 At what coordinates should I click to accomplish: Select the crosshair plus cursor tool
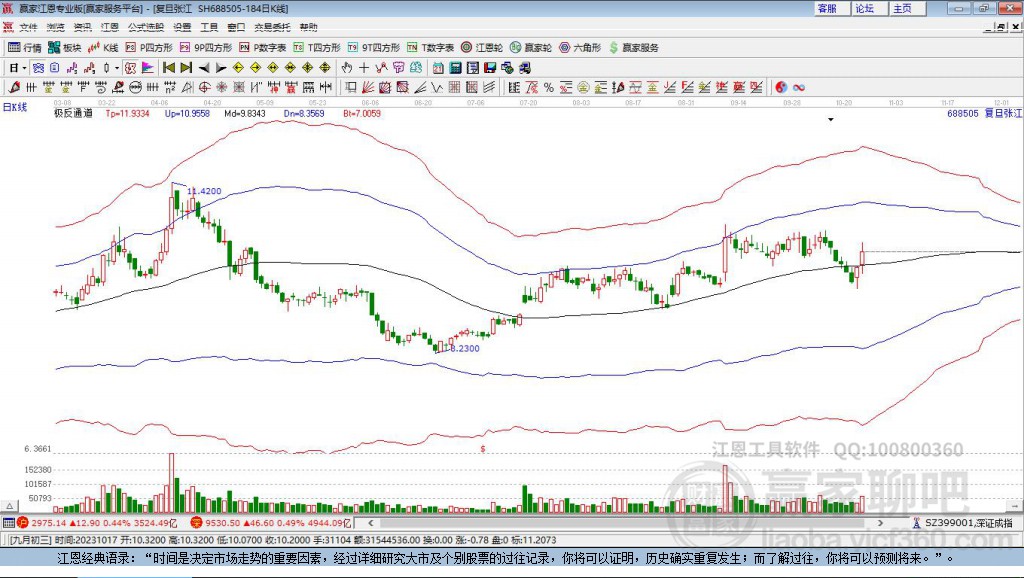click(x=364, y=68)
